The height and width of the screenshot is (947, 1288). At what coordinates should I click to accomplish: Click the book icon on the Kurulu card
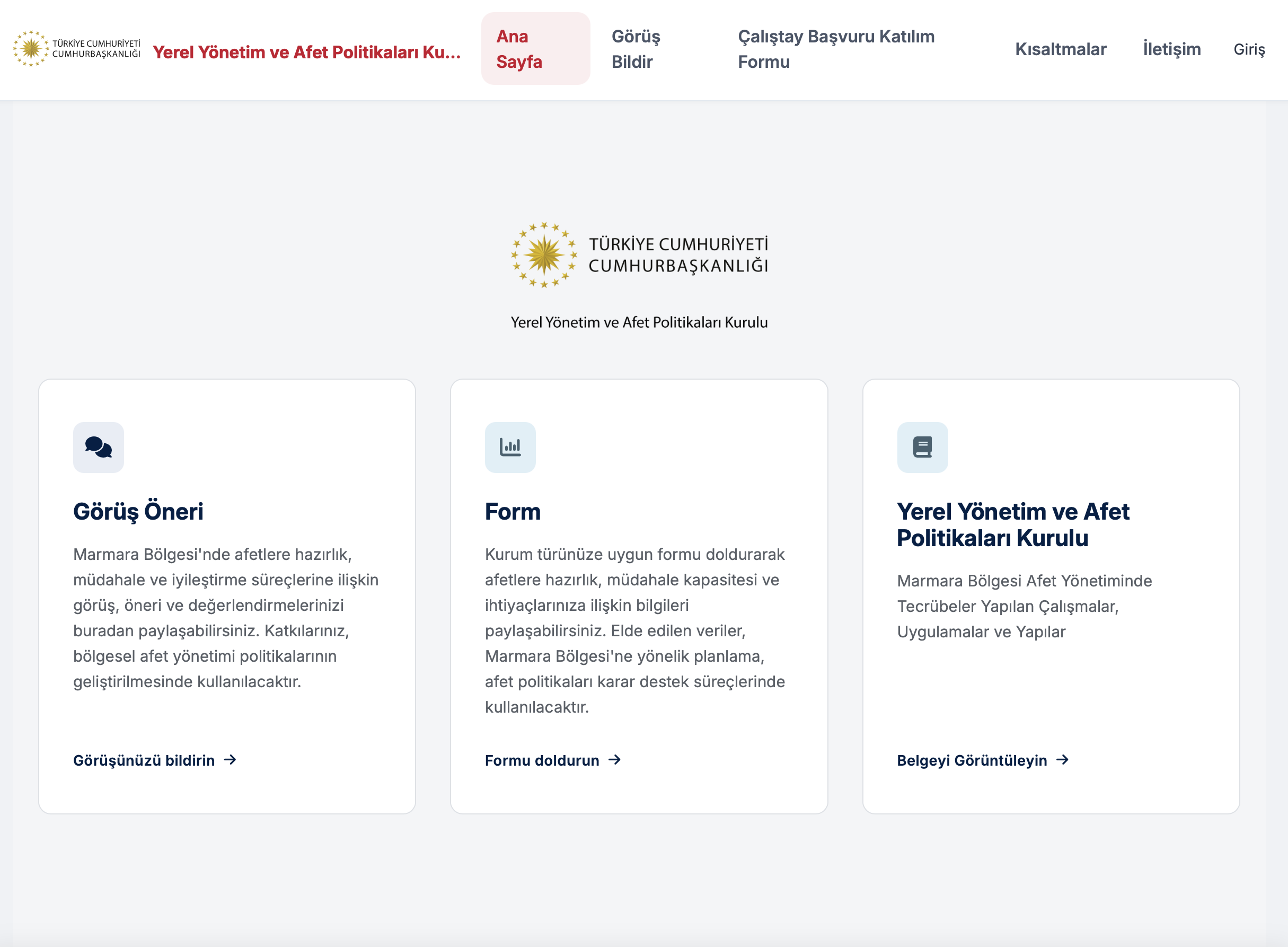pos(922,447)
